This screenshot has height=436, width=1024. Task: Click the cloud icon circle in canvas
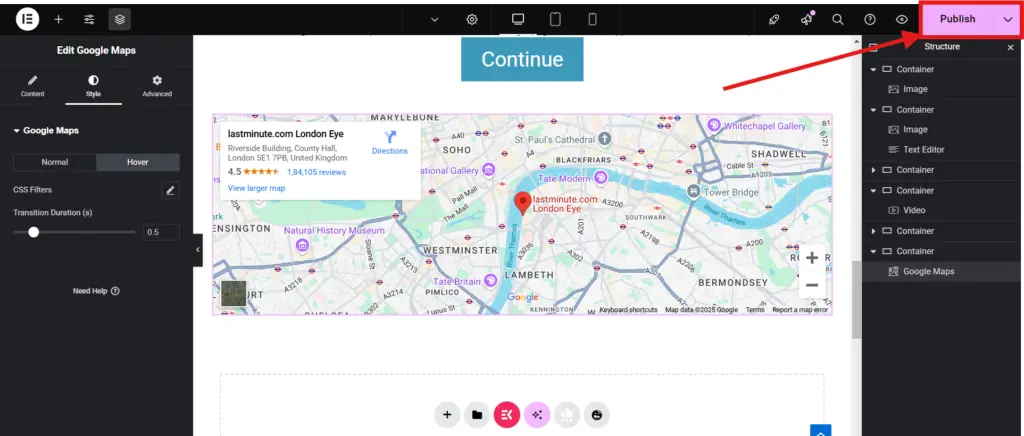pos(567,414)
